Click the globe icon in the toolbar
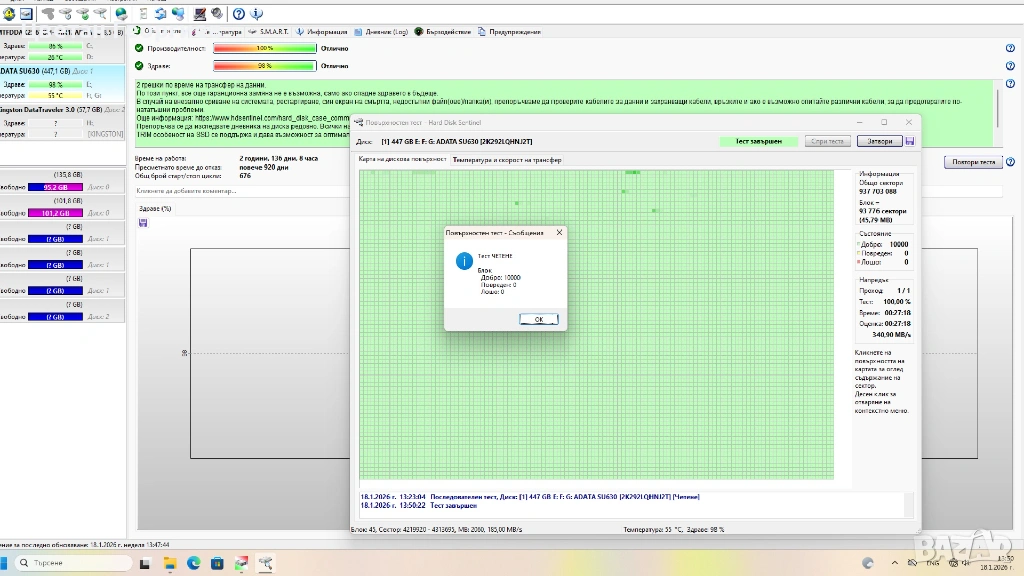The width and height of the screenshot is (1024, 576). pyautogui.click(x=121, y=14)
